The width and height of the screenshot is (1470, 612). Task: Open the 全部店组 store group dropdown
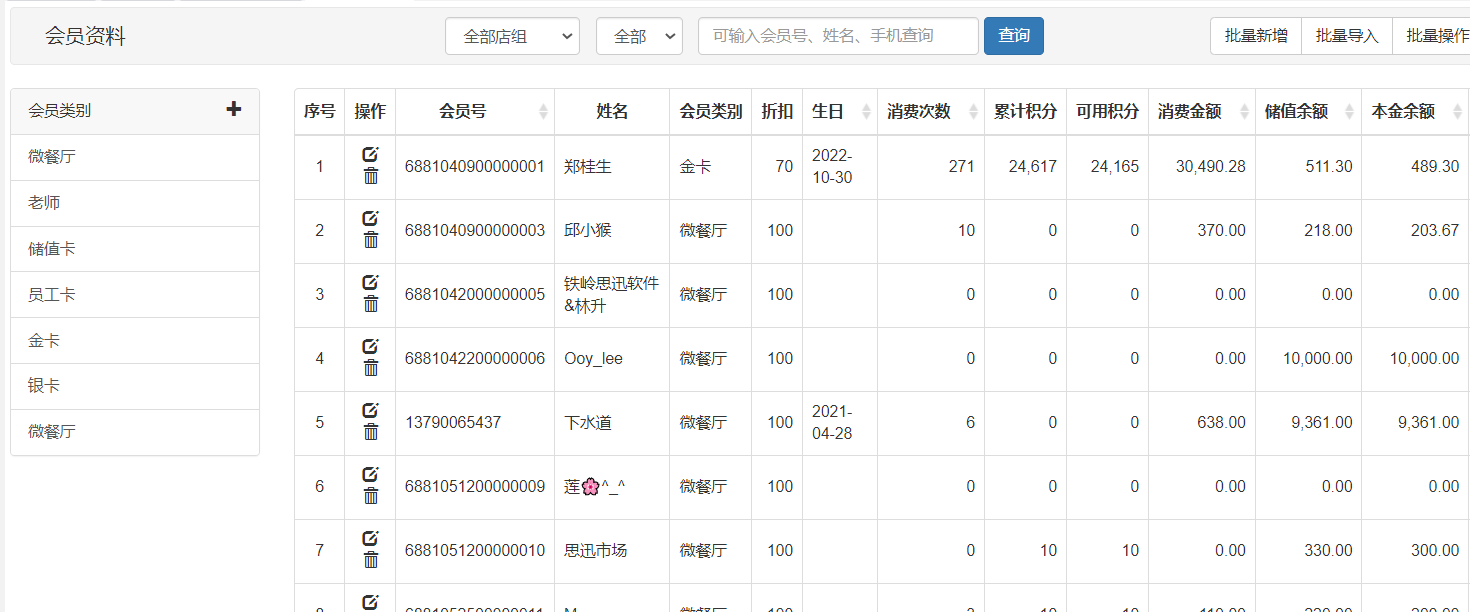[x=512, y=36]
